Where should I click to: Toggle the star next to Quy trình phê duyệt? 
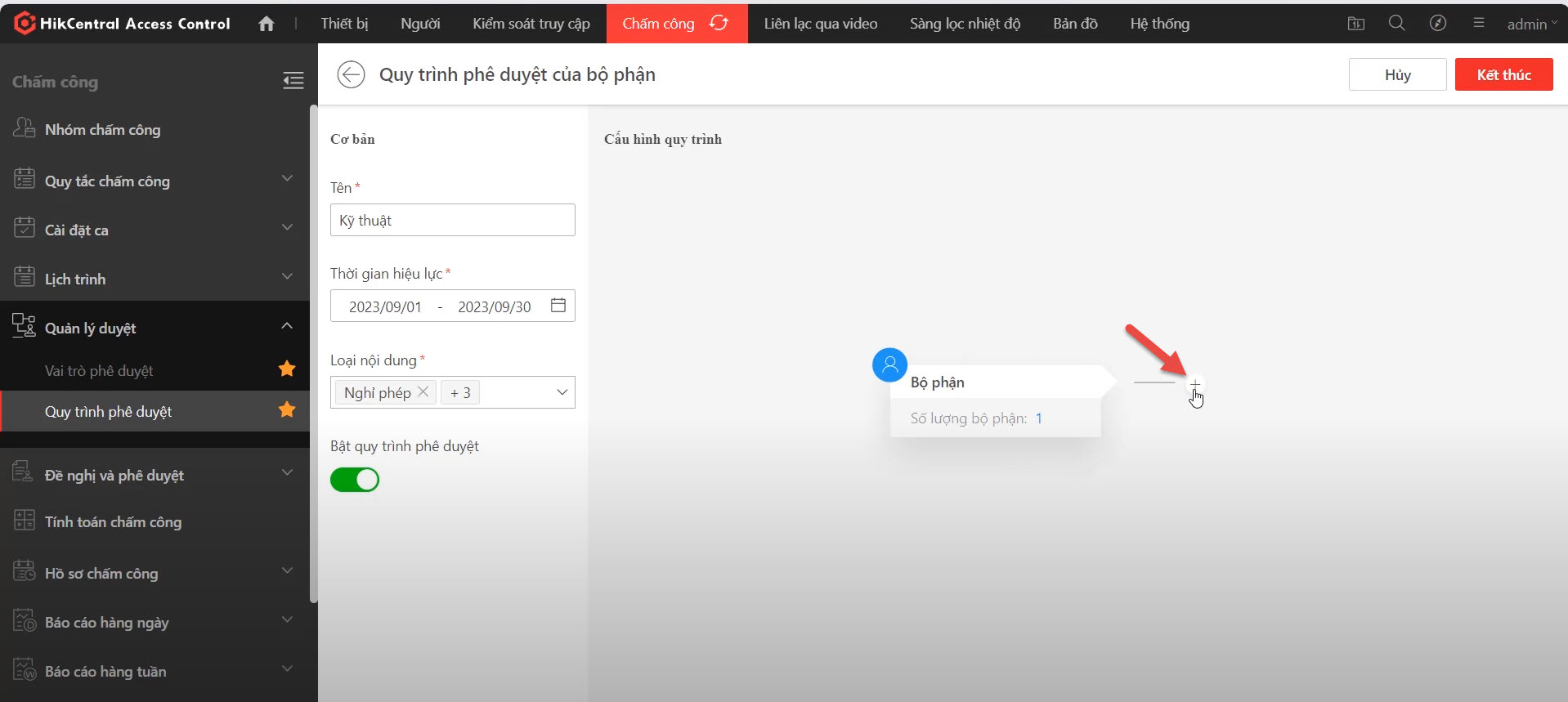(x=287, y=410)
